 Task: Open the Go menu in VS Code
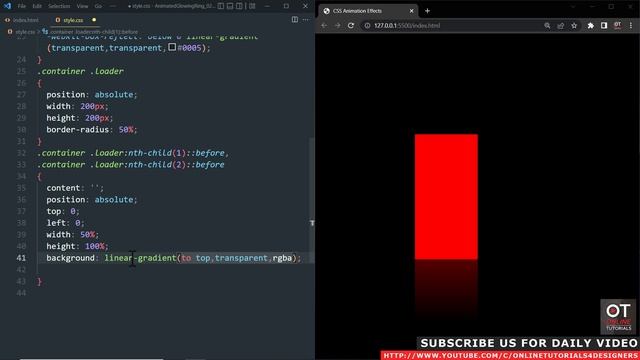[x=98, y=6]
